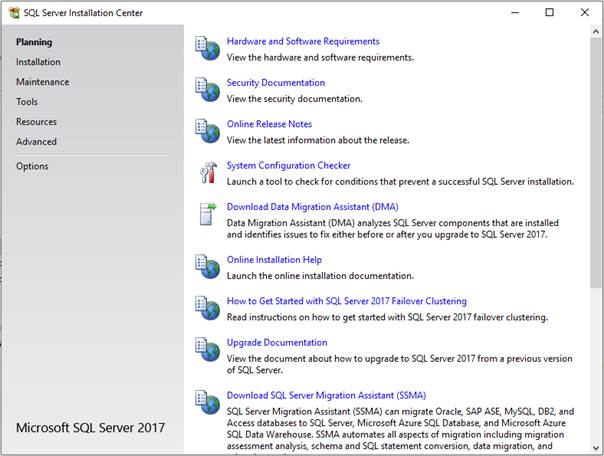Click the SSMA download globe icon

207,402
